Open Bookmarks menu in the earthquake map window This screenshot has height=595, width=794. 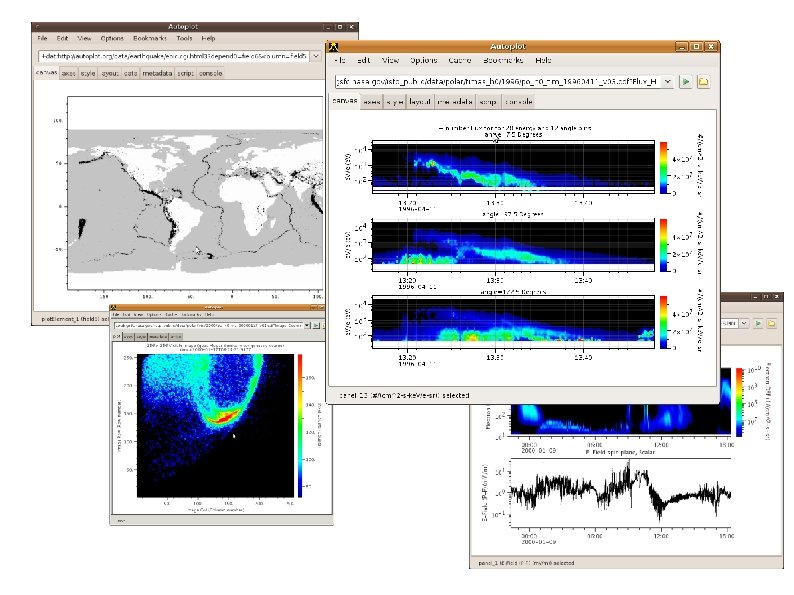pyautogui.click(x=150, y=38)
